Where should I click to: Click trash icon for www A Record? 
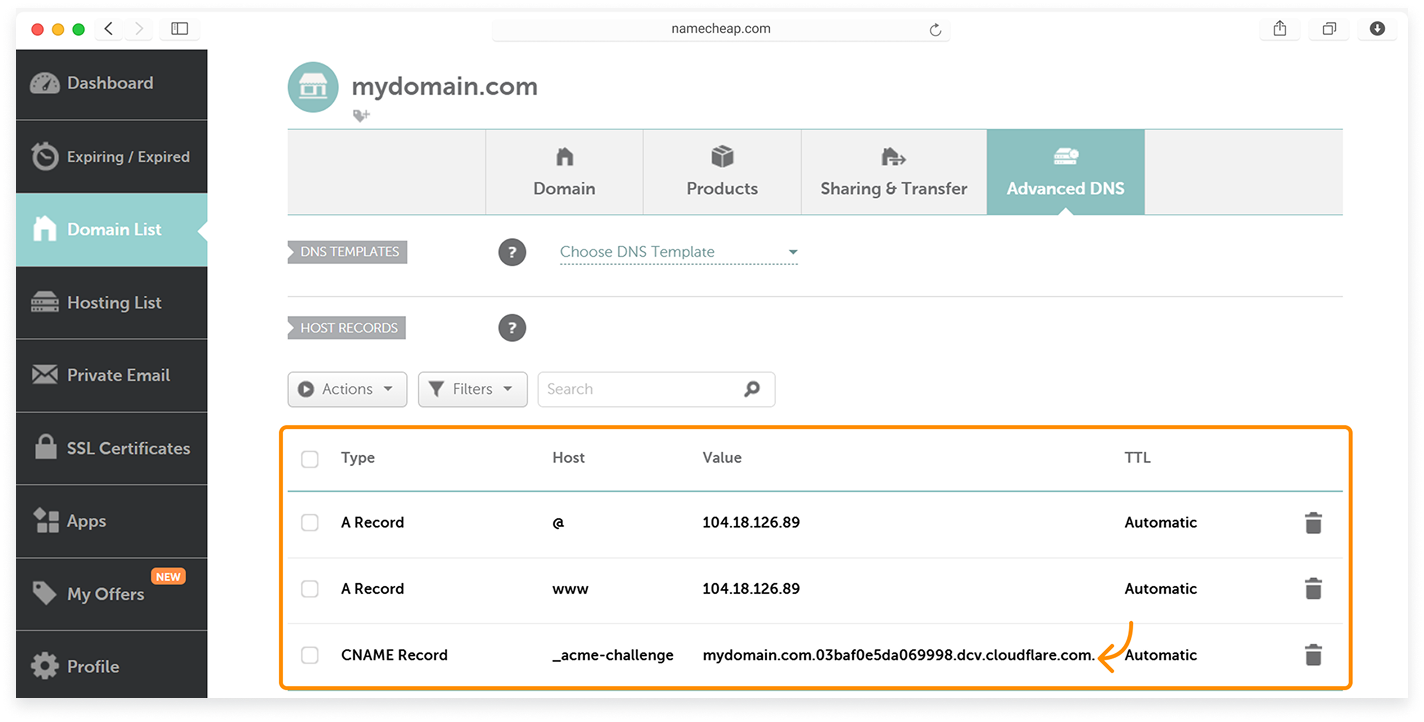1313,589
